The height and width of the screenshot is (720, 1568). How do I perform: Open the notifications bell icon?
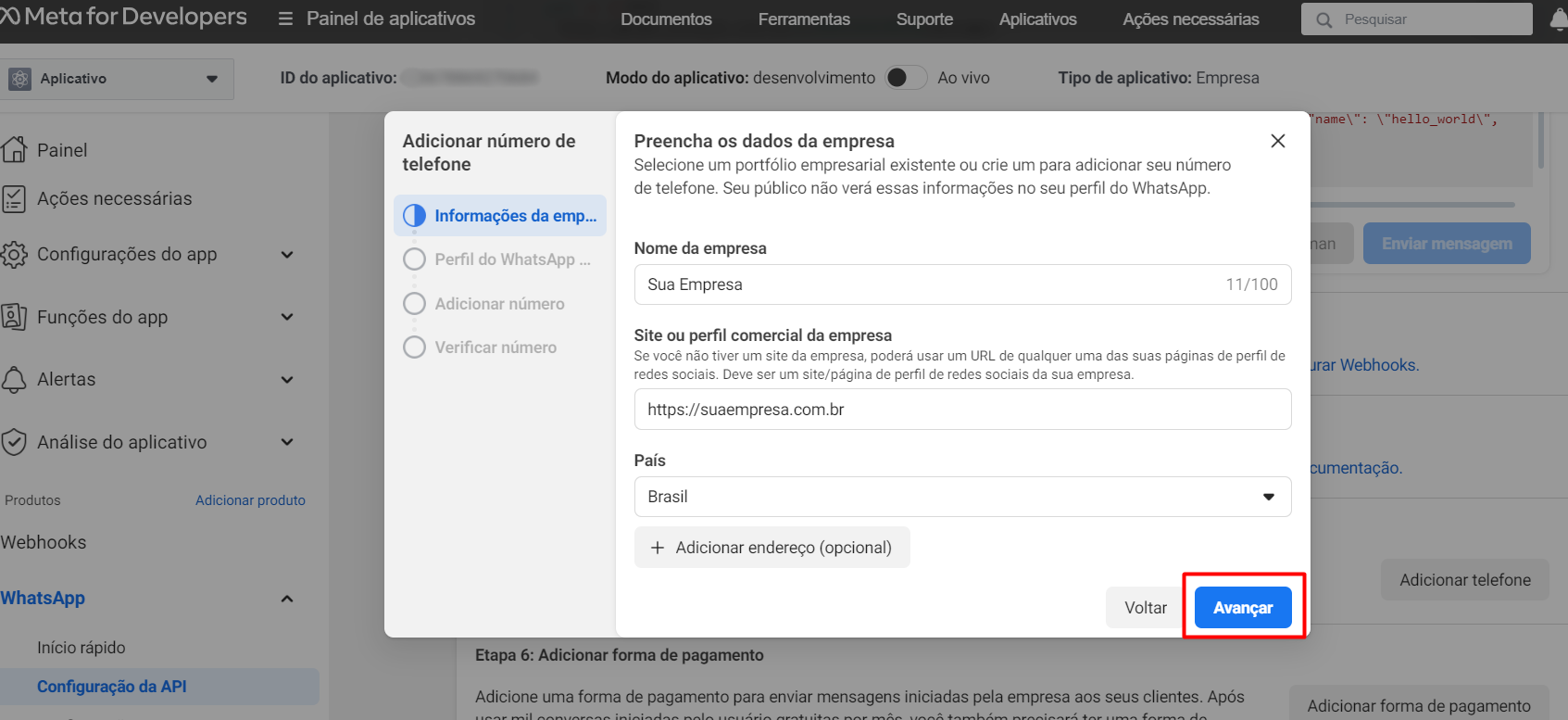pyautogui.click(x=1559, y=19)
